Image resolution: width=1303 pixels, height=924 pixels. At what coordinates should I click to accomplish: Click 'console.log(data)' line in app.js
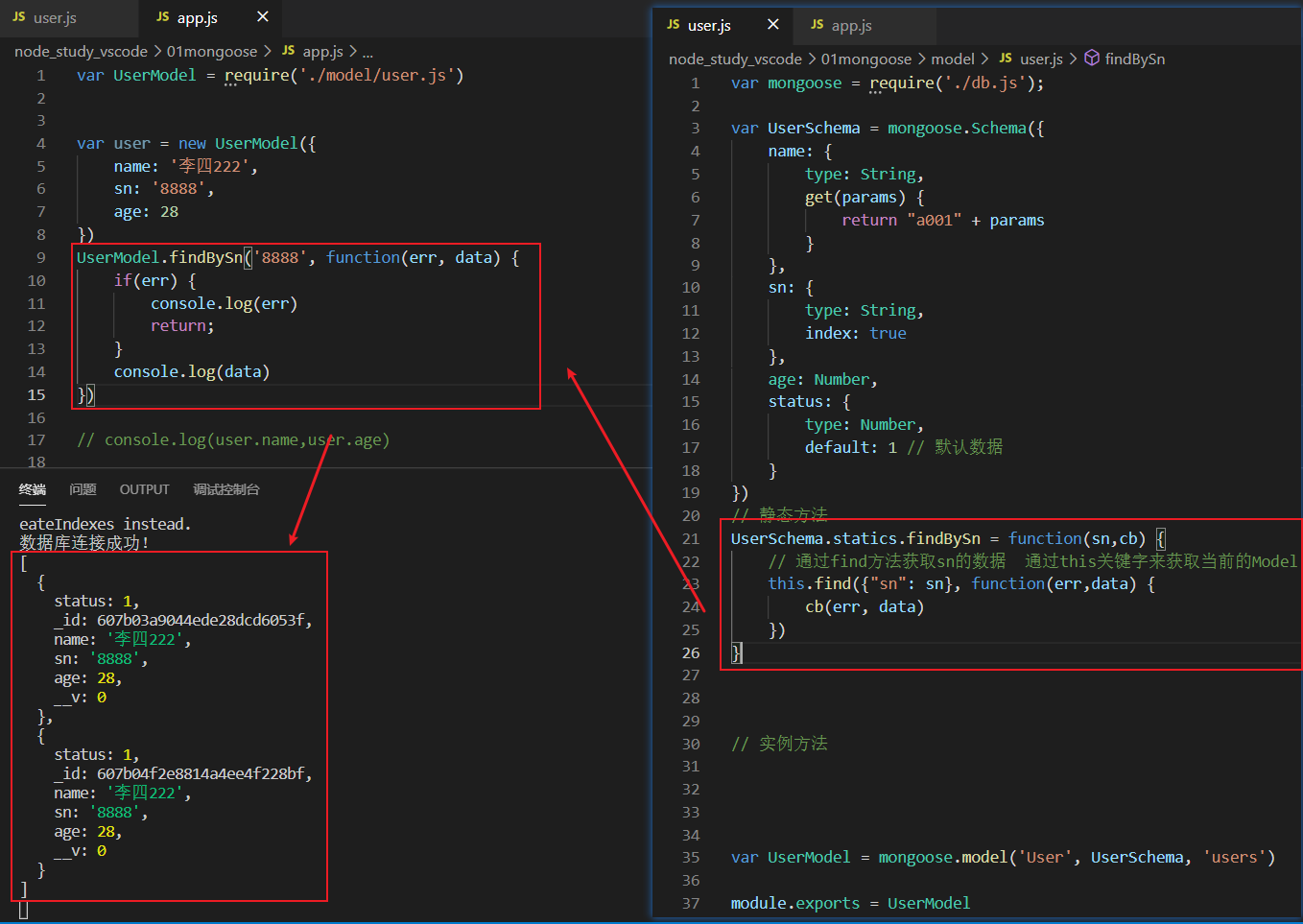click(192, 371)
